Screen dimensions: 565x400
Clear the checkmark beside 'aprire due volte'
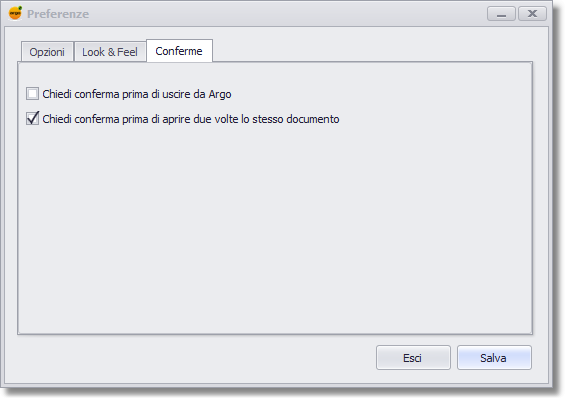(x=32, y=119)
